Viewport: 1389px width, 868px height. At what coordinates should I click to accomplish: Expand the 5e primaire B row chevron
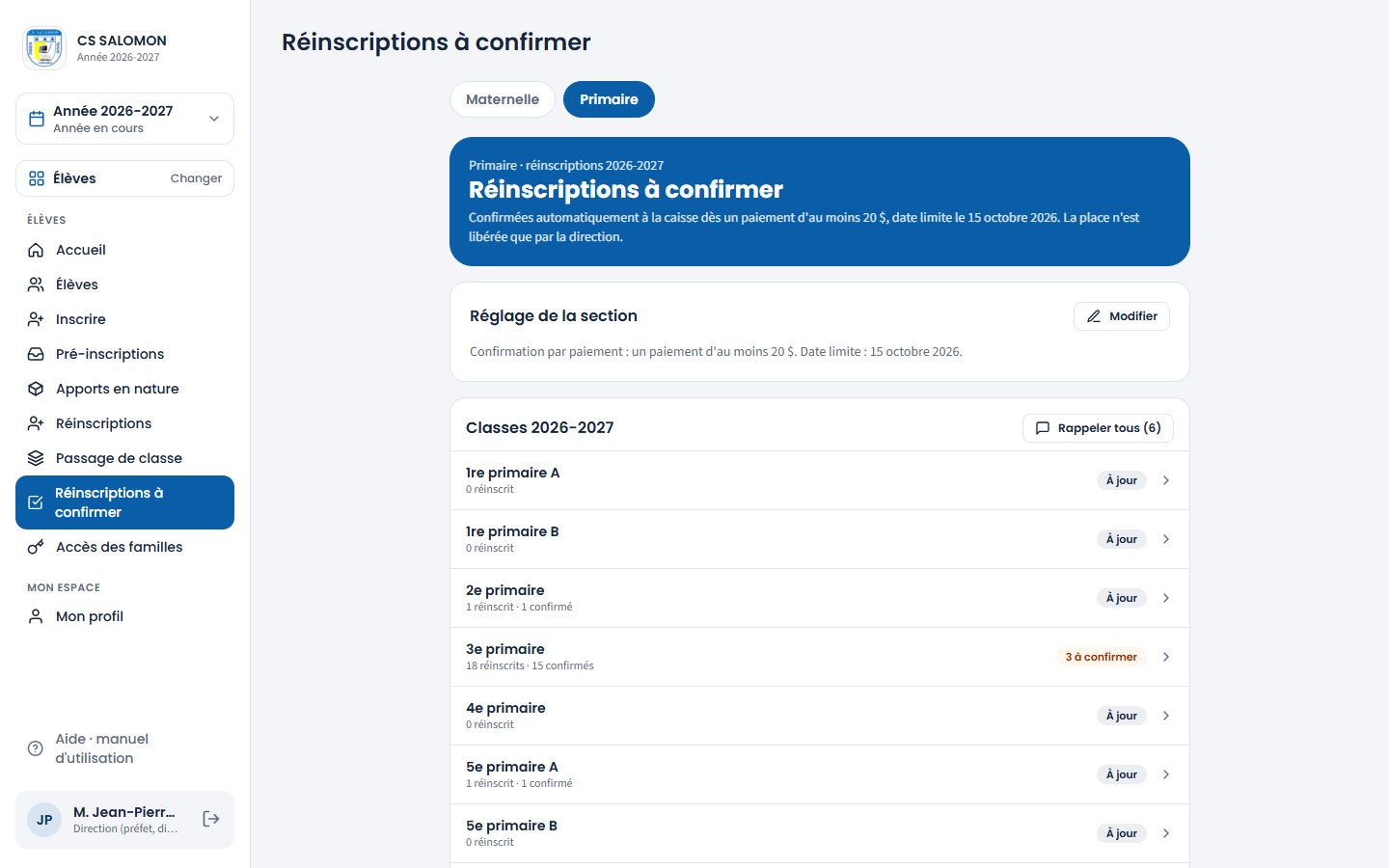(x=1166, y=833)
